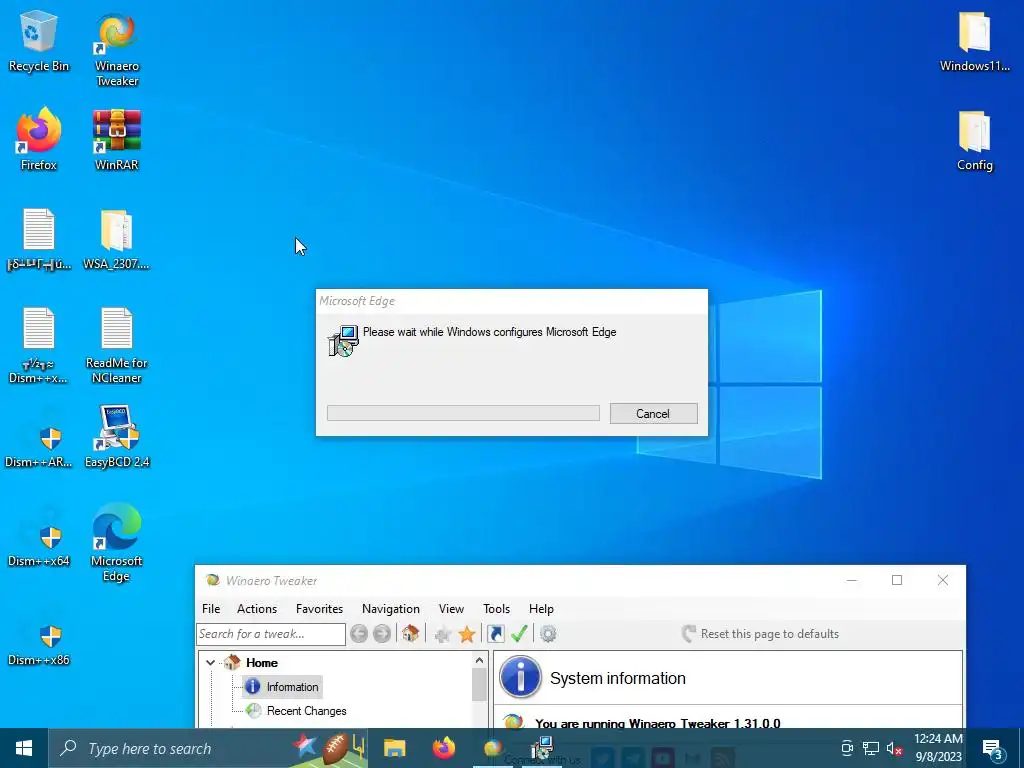Open the Recycle Bin desktop icon

click(x=39, y=41)
